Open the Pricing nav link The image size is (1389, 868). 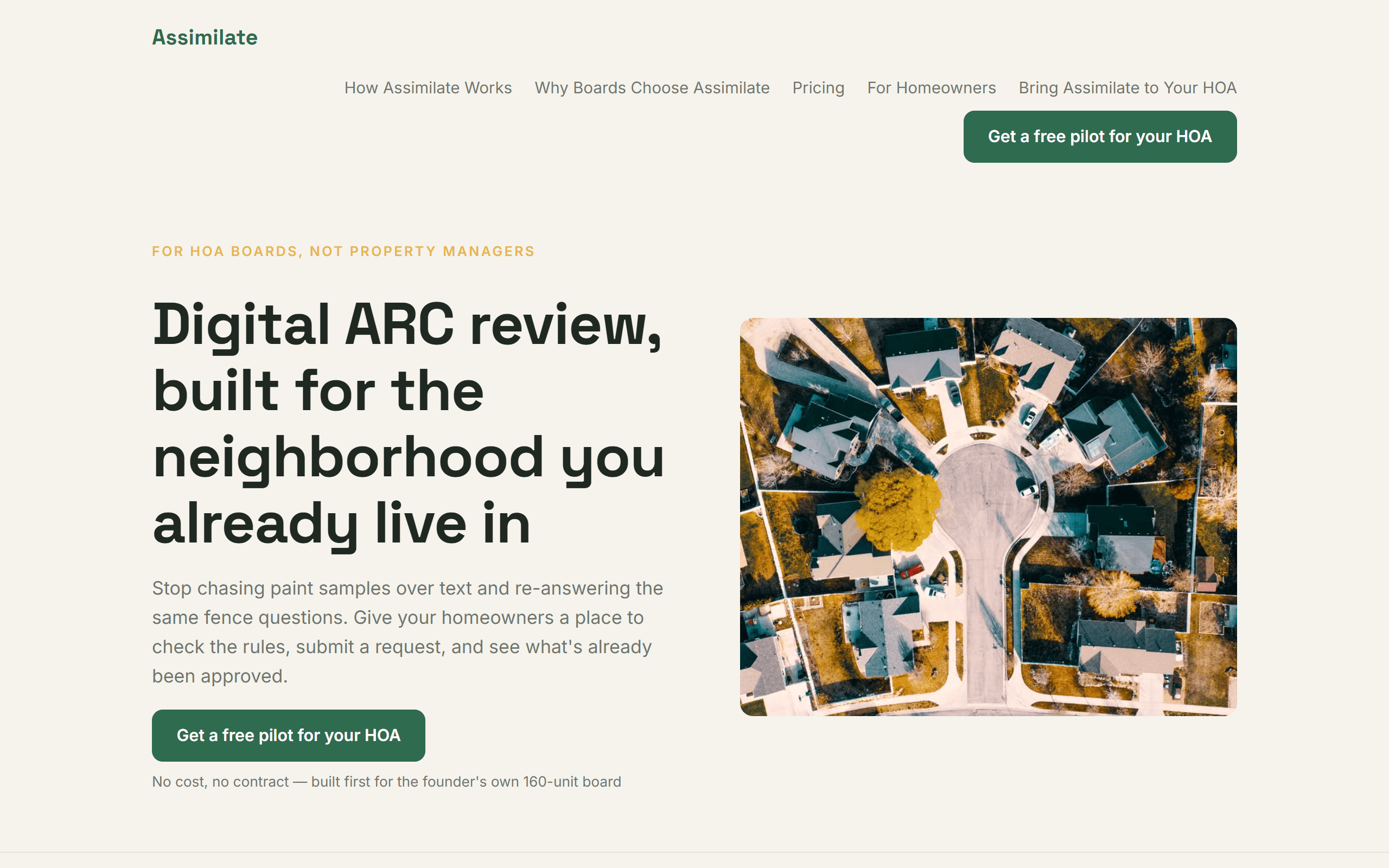pos(818,88)
